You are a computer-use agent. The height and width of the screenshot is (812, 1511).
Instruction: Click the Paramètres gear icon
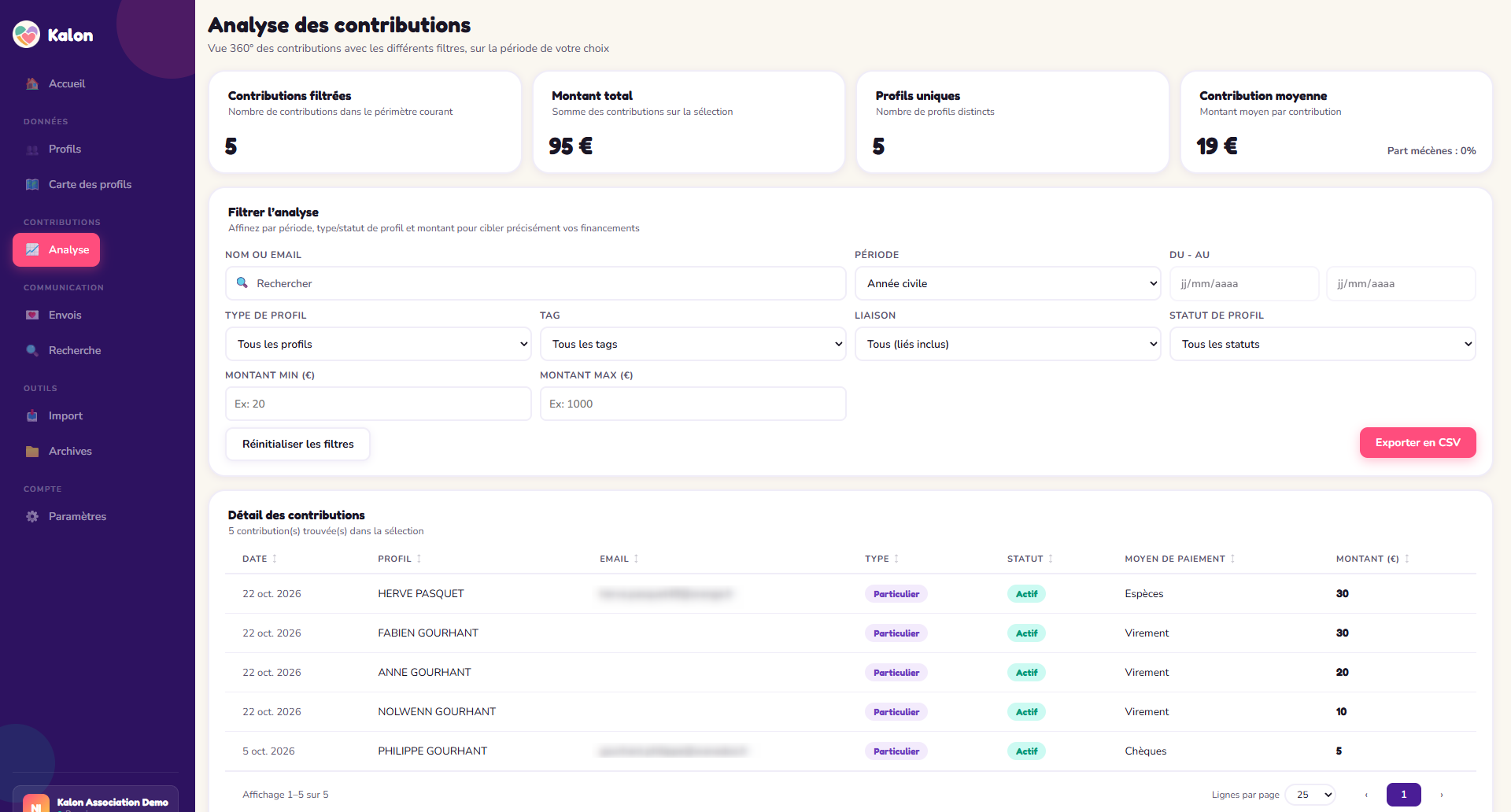pos(32,516)
